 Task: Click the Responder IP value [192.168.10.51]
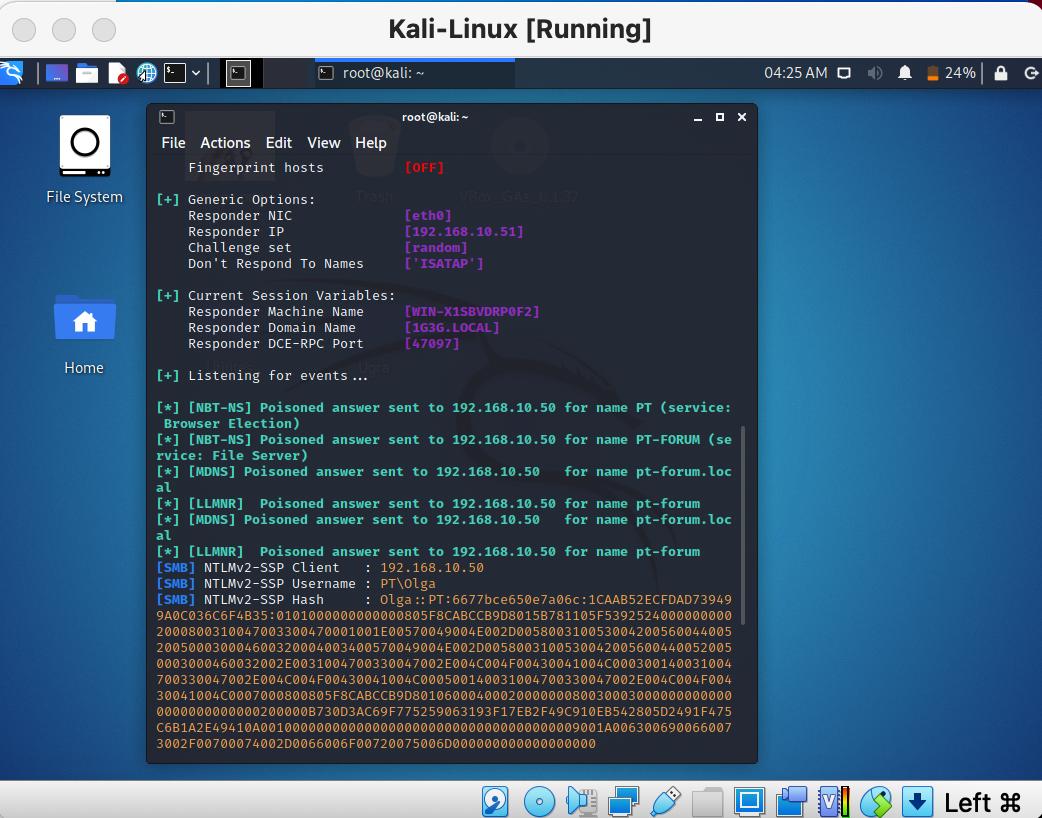464,231
